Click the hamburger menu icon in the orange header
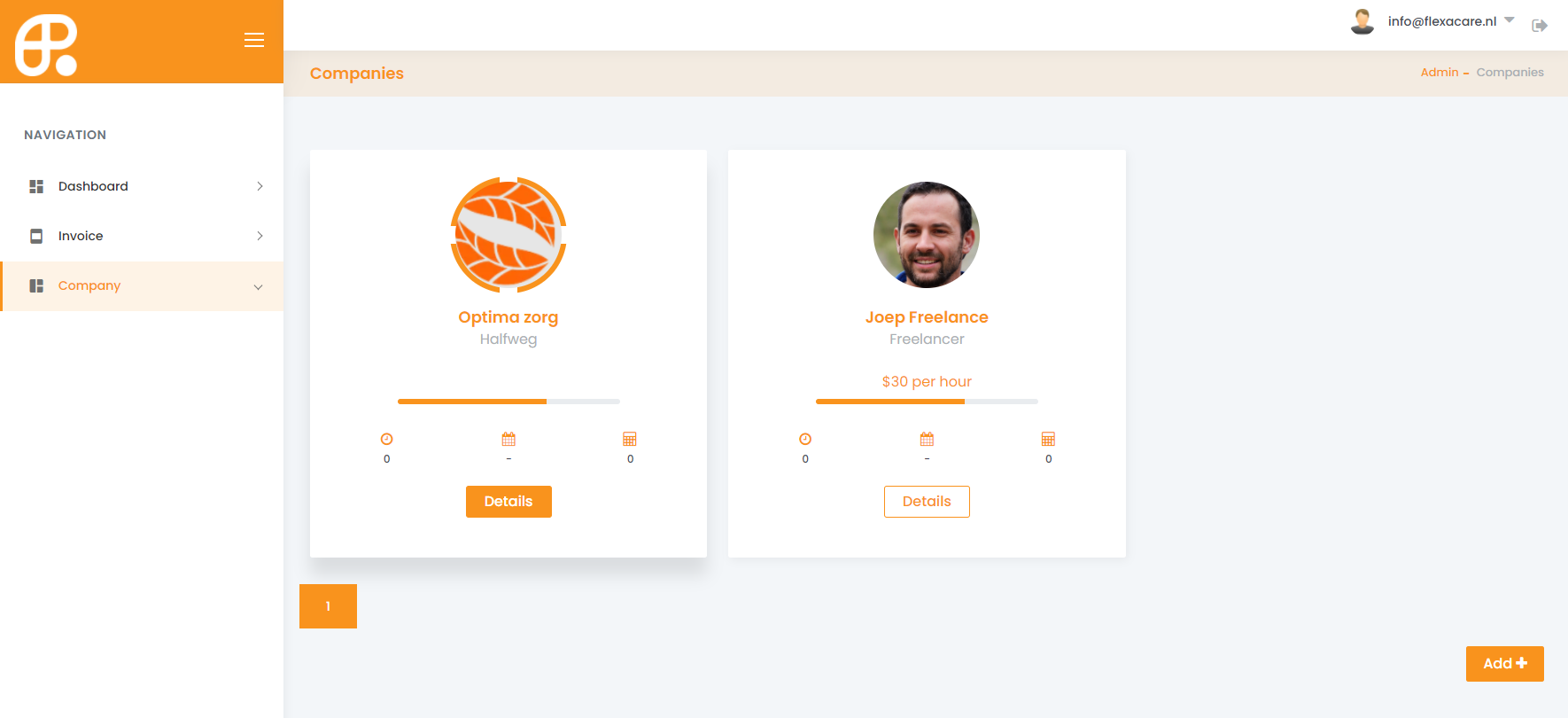Image resolution: width=1568 pixels, height=718 pixels. point(254,40)
